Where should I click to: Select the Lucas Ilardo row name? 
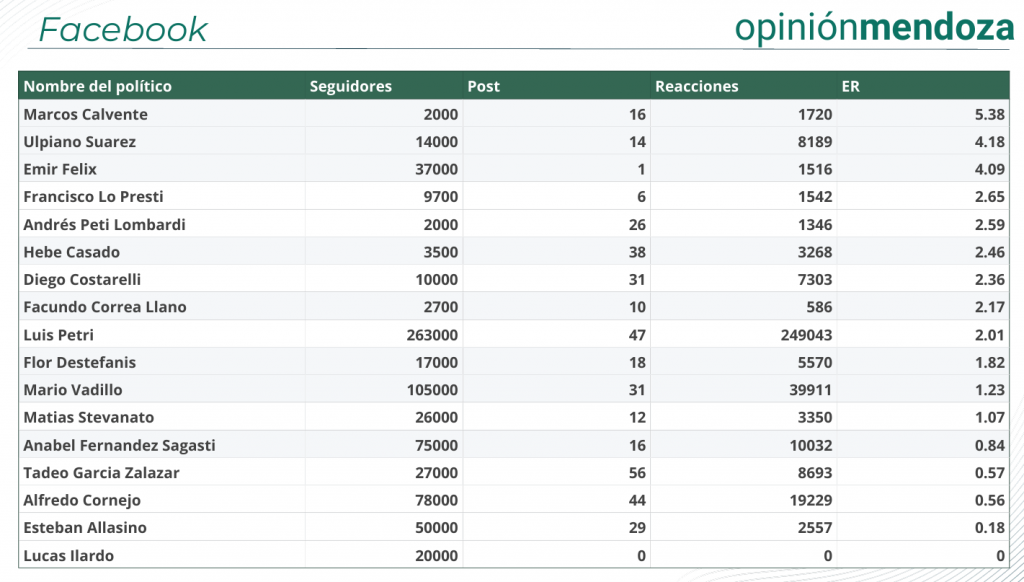pos(69,556)
